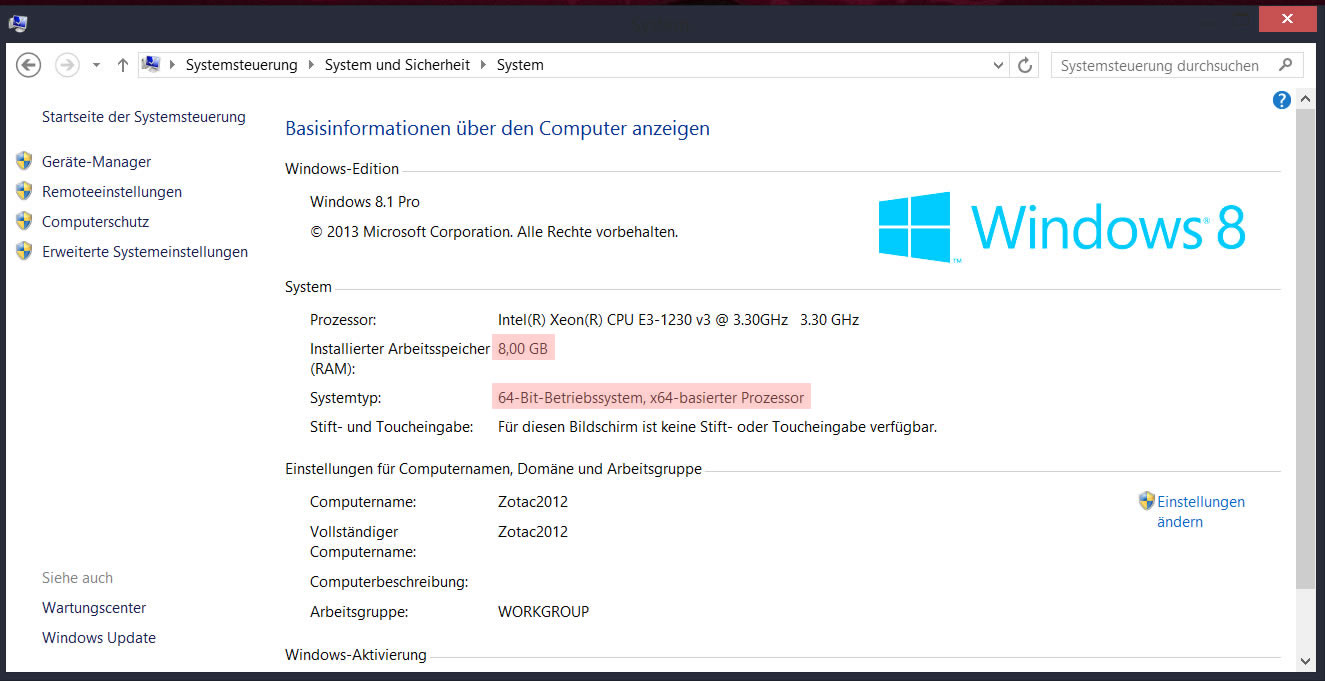Click the processor value Intel(R) Xeon(R)
The image size is (1325, 681).
(x=678, y=320)
